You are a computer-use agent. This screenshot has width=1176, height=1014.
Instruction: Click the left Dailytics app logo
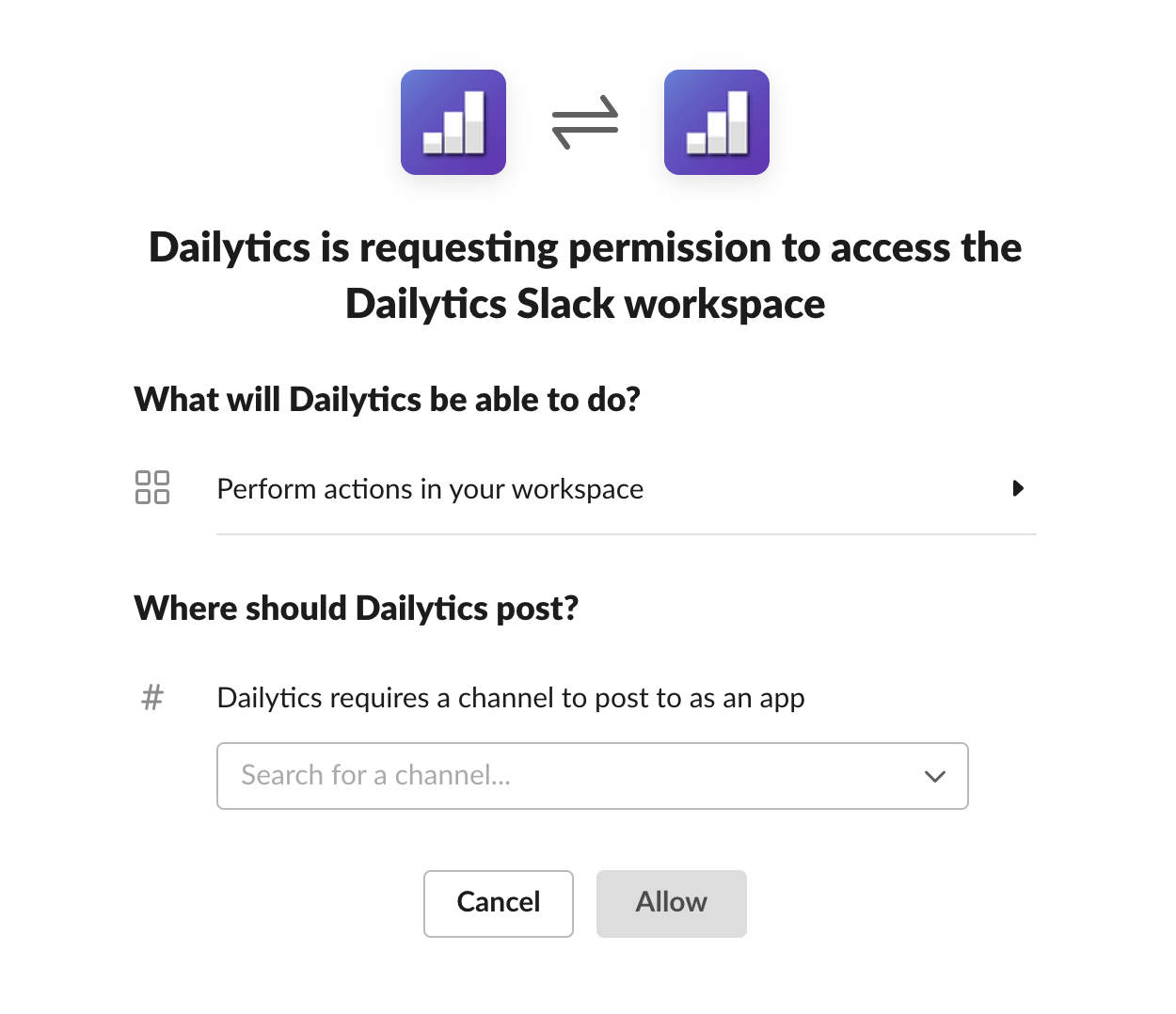click(453, 122)
